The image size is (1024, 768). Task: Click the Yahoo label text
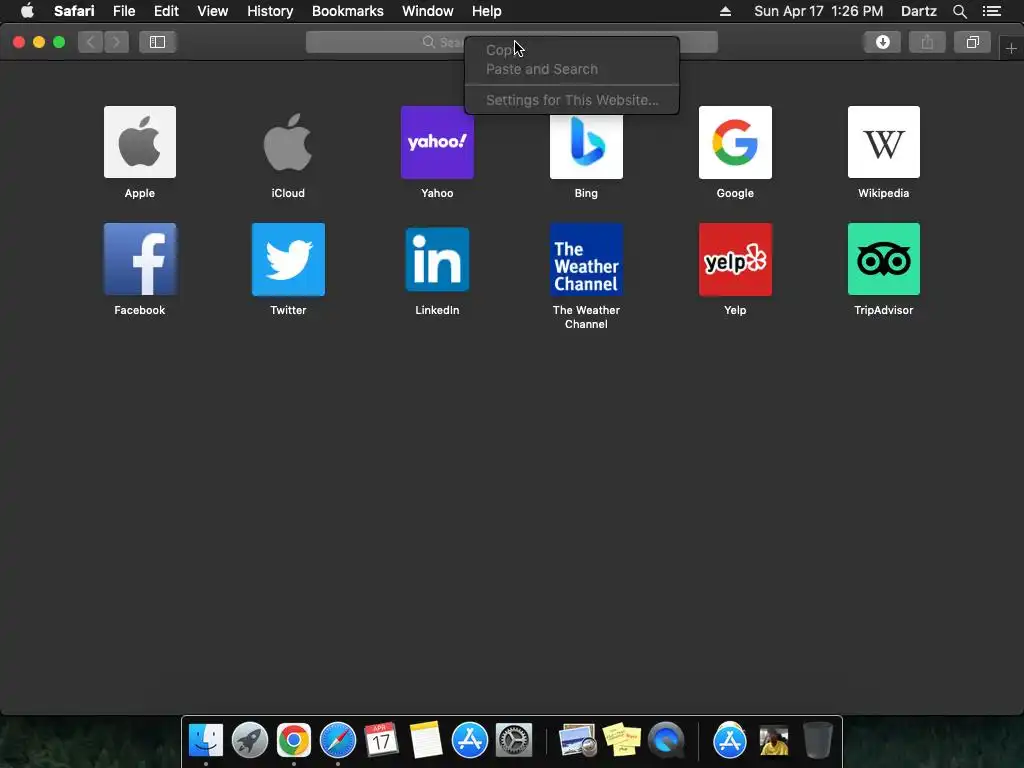coord(437,193)
